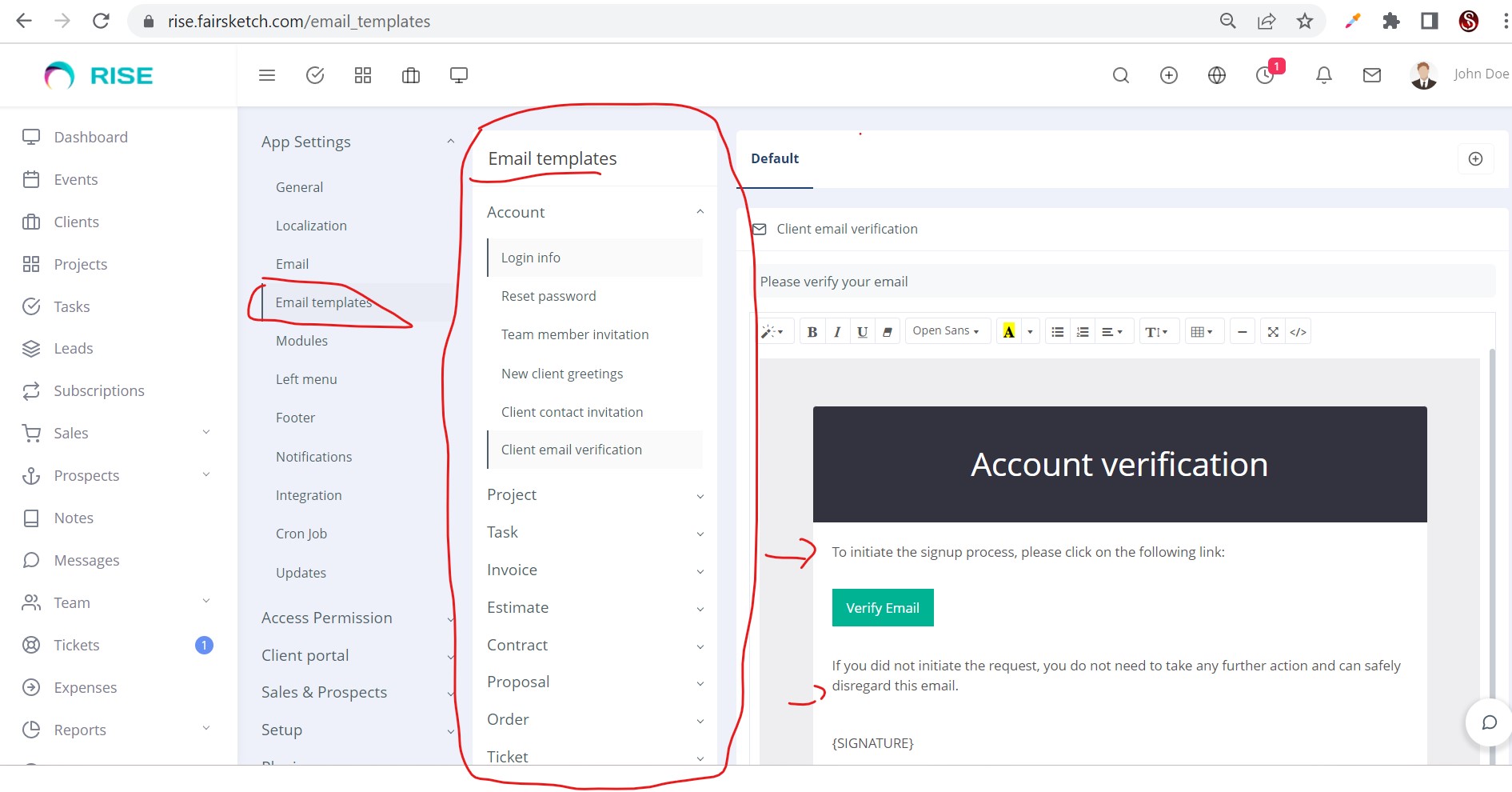The height and width of the screenshot is (792, 1512).
Task: Open the floating chat bubble button
Action: (x=1489, y=722)
